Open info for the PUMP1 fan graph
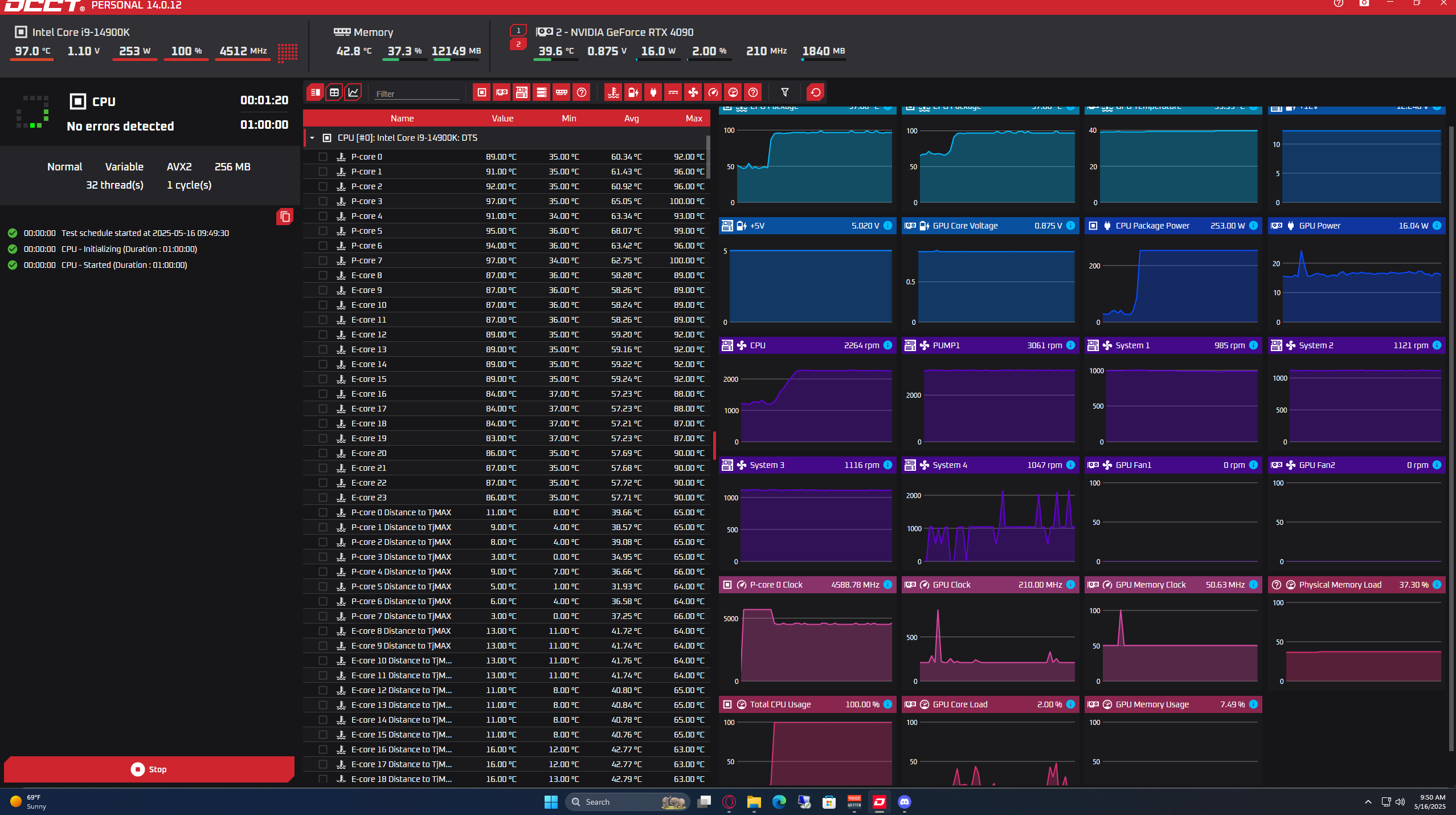The width and height of the screenshot is (1456, 815). tap(1071, 345)
